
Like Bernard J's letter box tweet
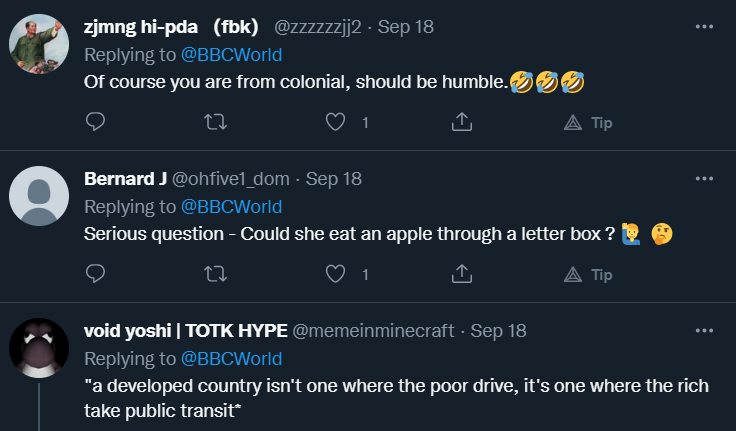[337, 274]
